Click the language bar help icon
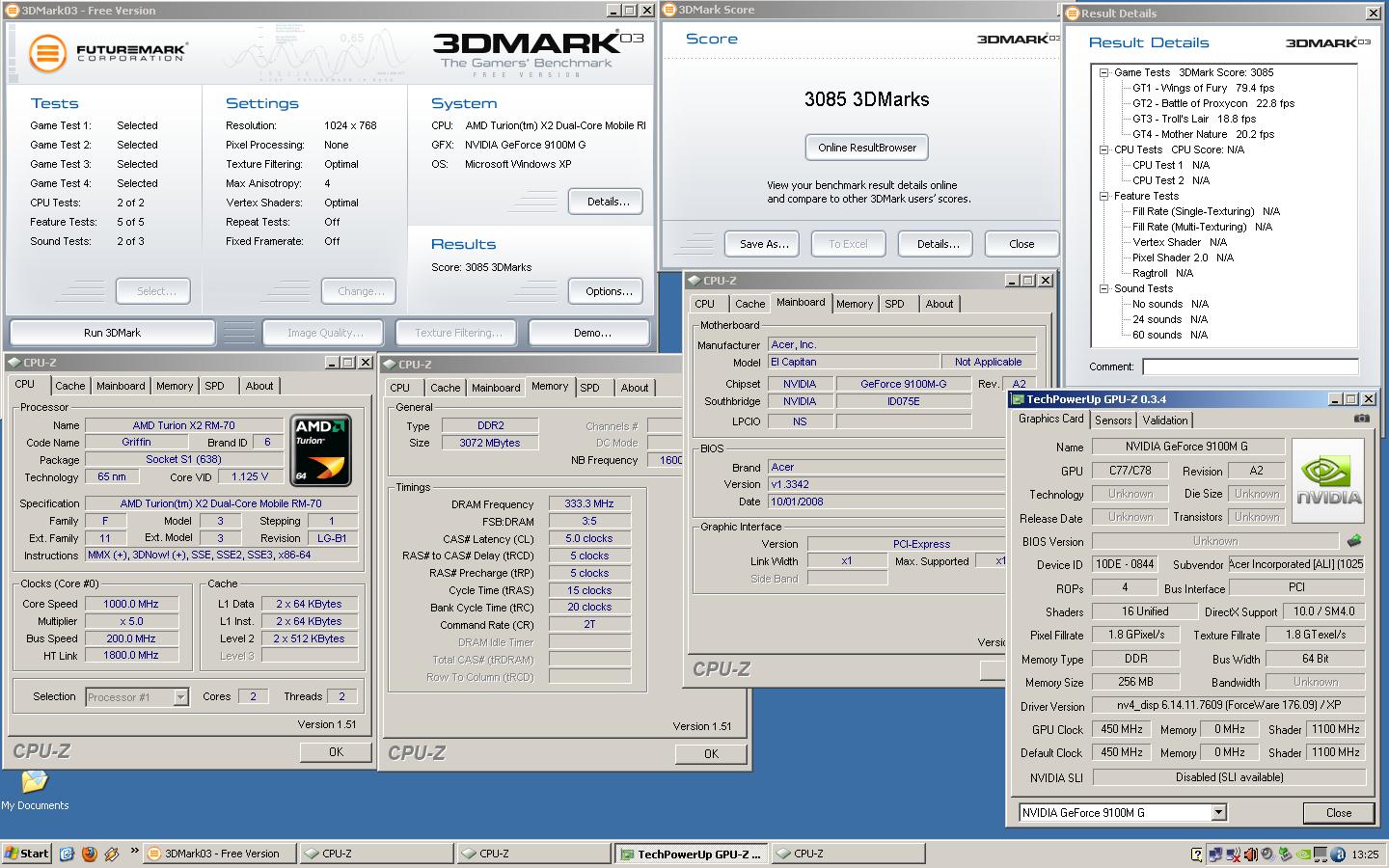This screenshot has width=1389, height=868. (1197, 854)
